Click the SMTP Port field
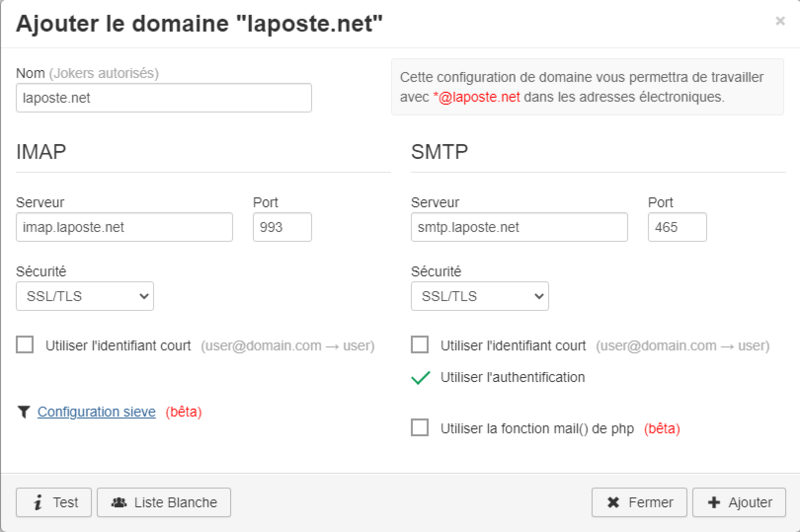 [x=677, y=227]
